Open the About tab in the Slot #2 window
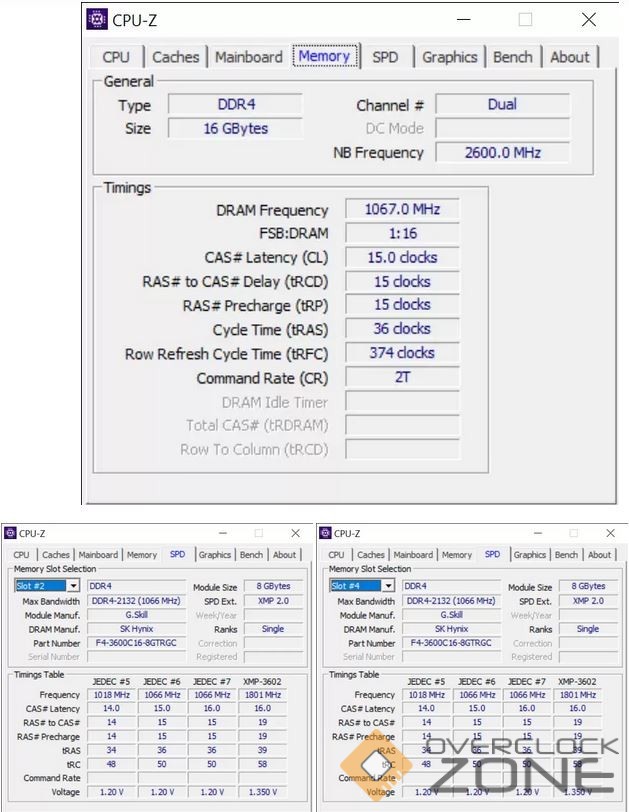The width and height of the screenshot is (629, 812). pos(284,555)
